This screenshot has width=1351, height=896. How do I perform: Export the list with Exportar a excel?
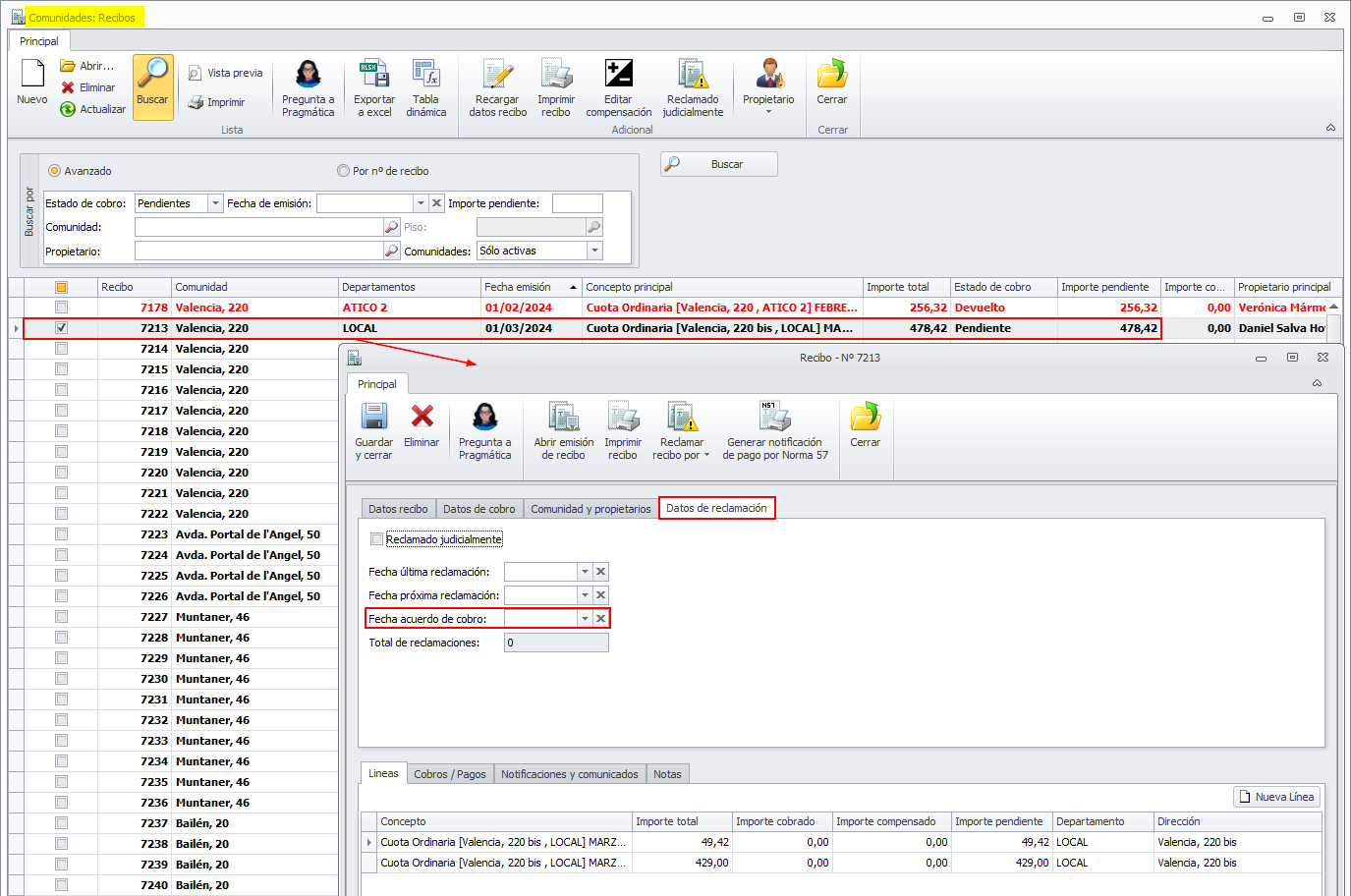(x=374, y=88)
